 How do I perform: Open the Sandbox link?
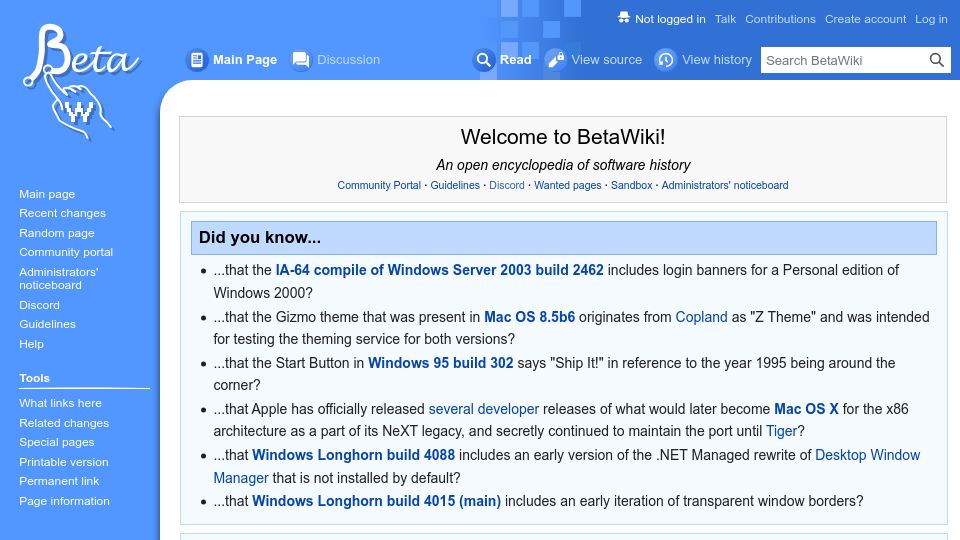pyautogui.click(x=631, y=185)
